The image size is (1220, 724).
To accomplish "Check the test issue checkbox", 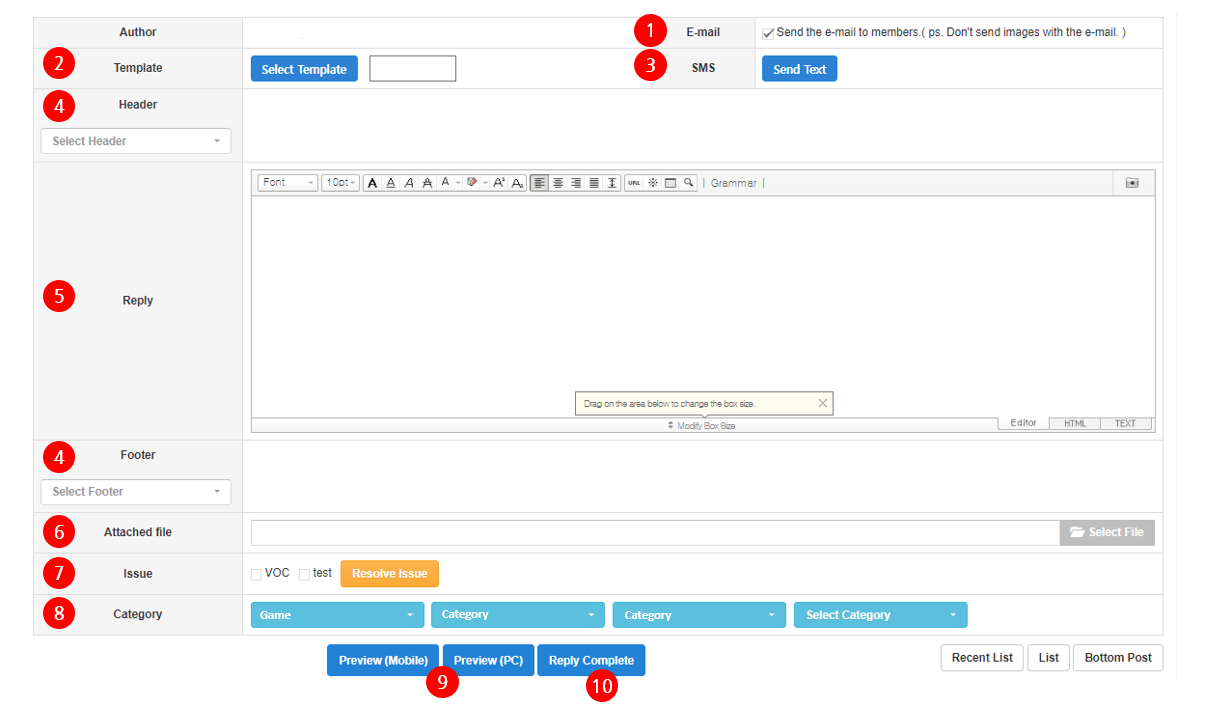I will [x=304, y=574].
